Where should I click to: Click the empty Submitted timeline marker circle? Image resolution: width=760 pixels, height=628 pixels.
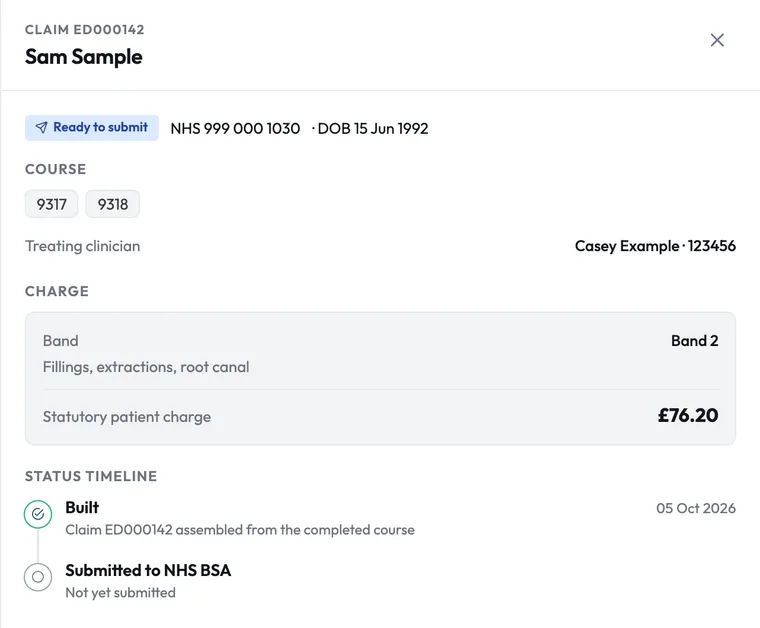click(38, 577)
